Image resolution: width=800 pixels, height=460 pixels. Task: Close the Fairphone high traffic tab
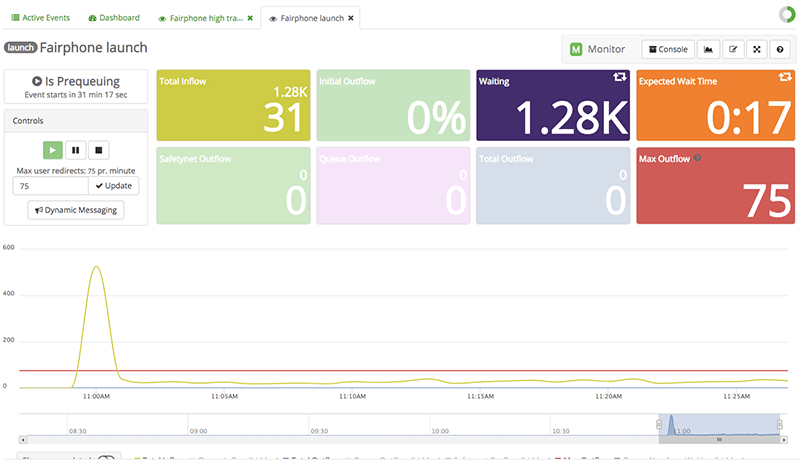(x=250, y=18)
